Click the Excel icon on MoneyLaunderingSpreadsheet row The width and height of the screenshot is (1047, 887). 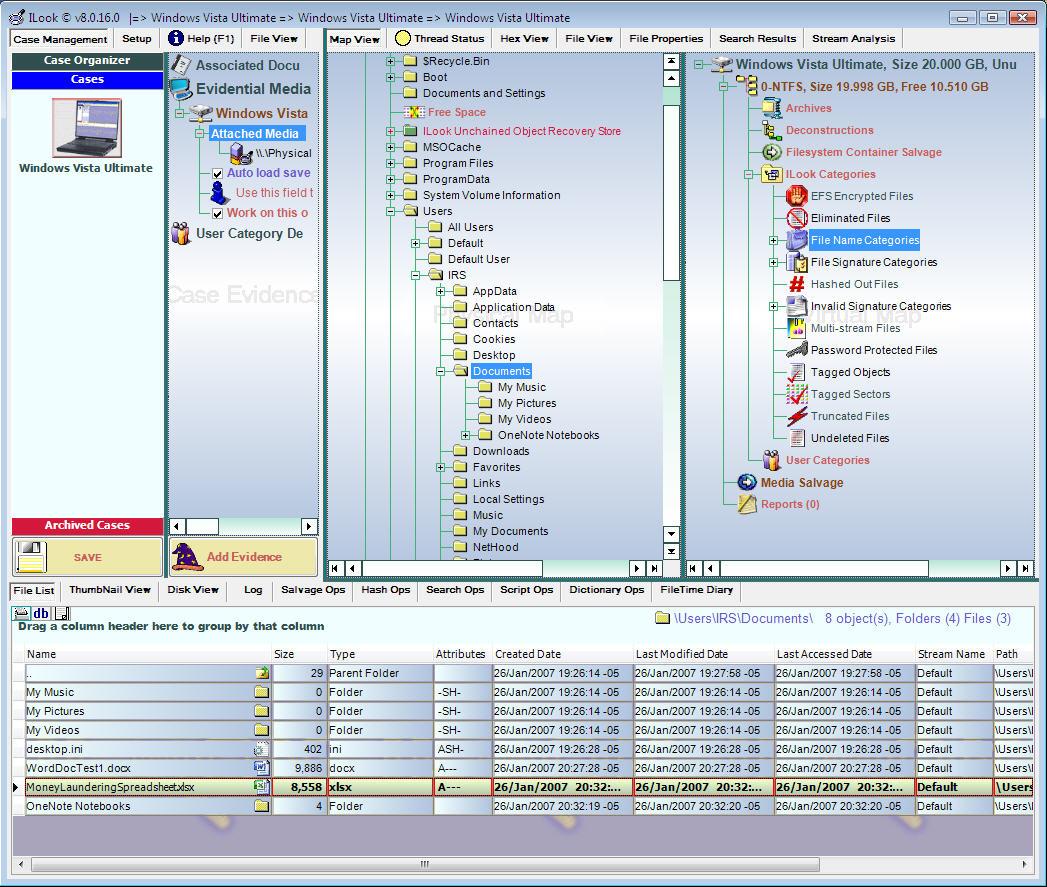tap(262, 787)
